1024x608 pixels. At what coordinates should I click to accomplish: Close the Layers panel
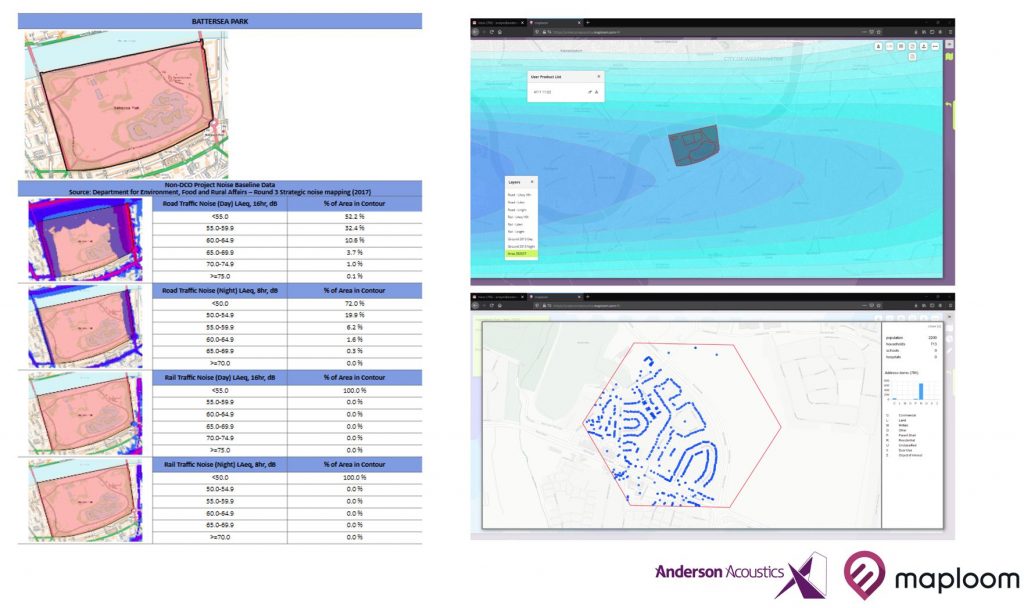coord(532,182)
